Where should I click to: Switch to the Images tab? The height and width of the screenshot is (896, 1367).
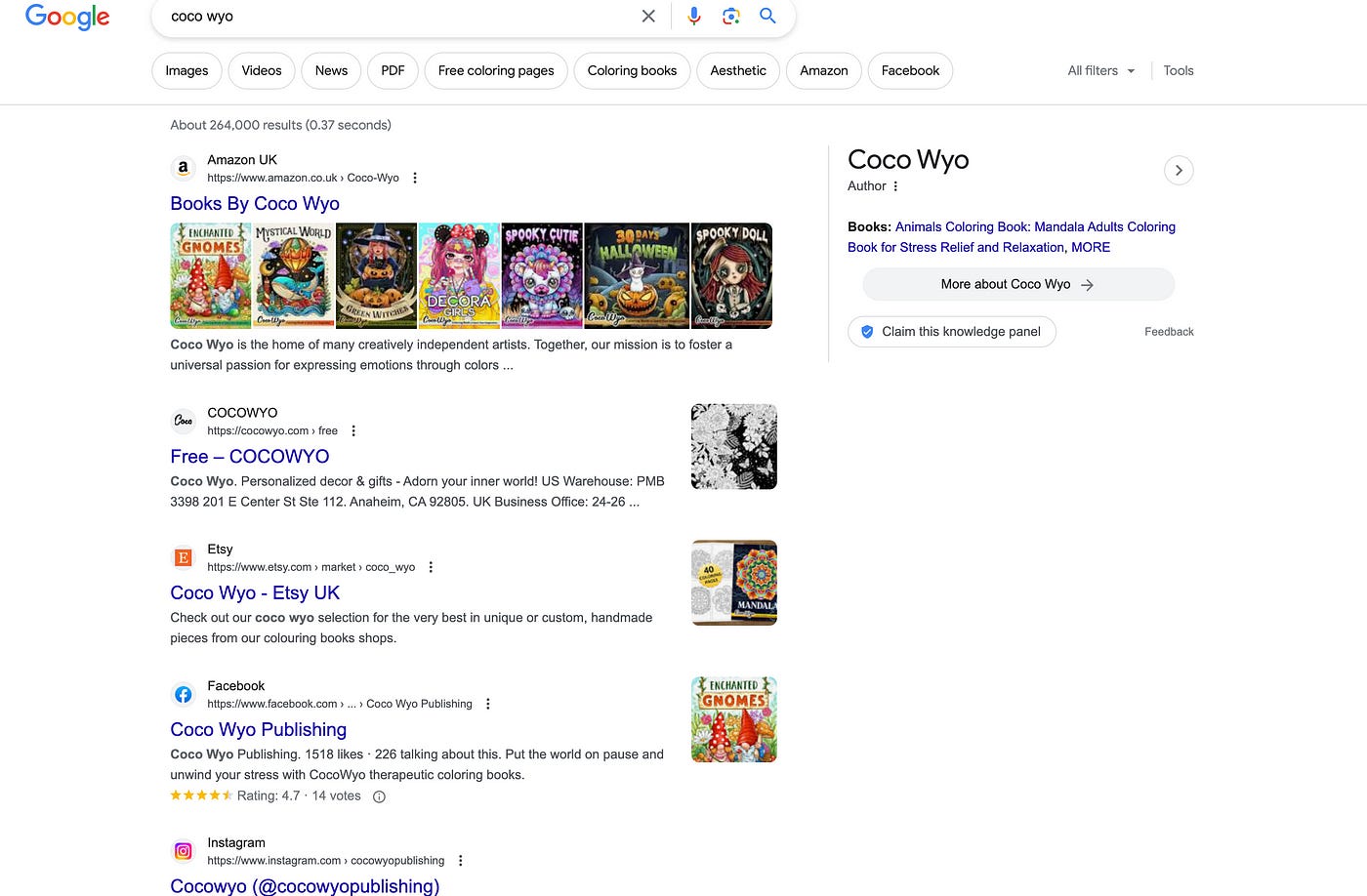186,70
